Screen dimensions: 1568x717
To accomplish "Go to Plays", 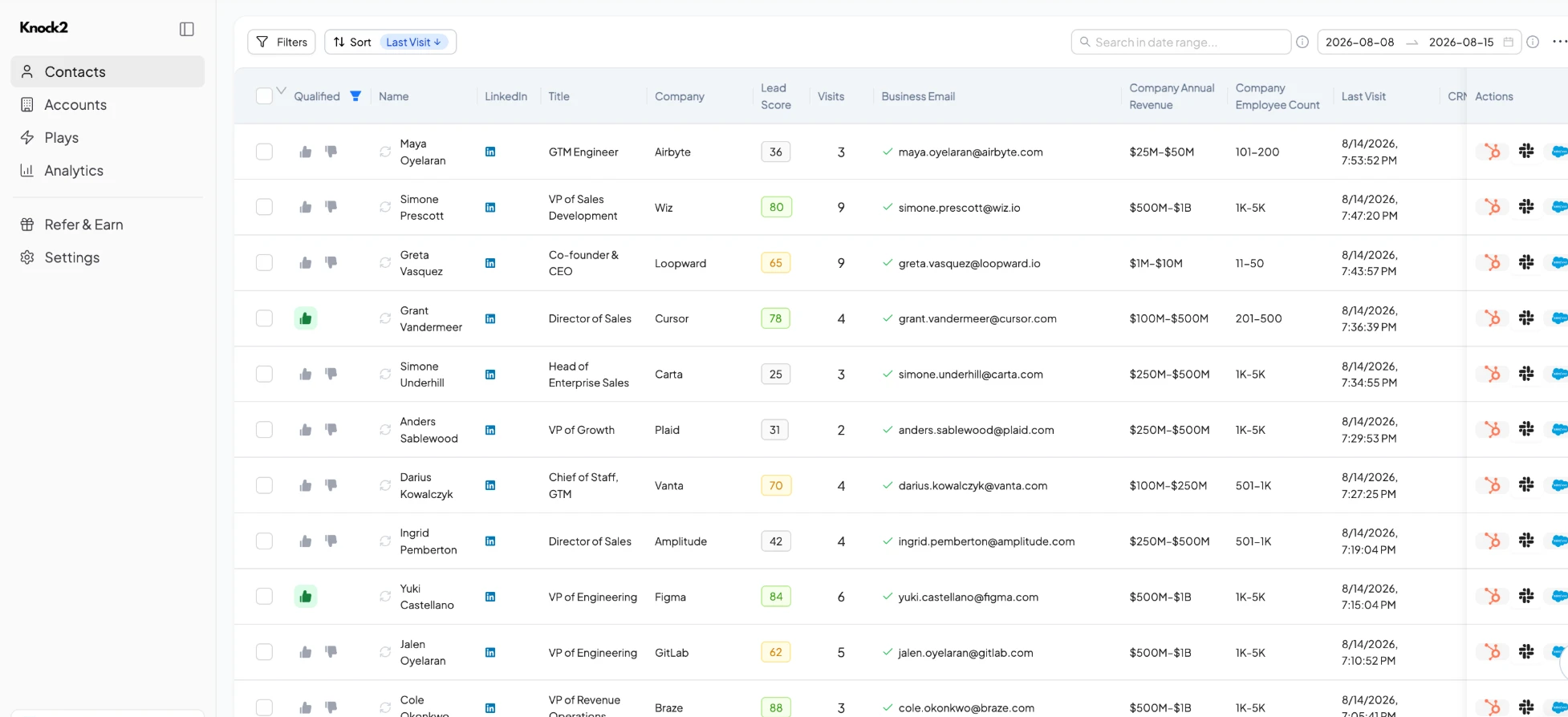I will tap(108, 137).
